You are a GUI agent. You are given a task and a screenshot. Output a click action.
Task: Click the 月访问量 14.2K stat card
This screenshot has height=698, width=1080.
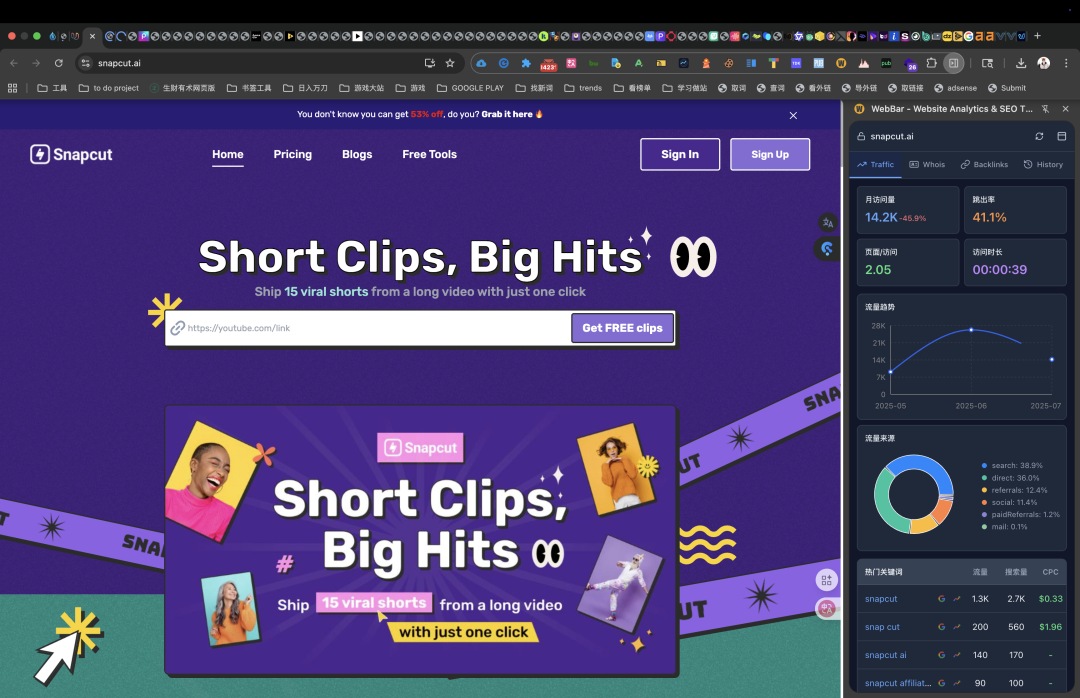(x=908, y=209)
